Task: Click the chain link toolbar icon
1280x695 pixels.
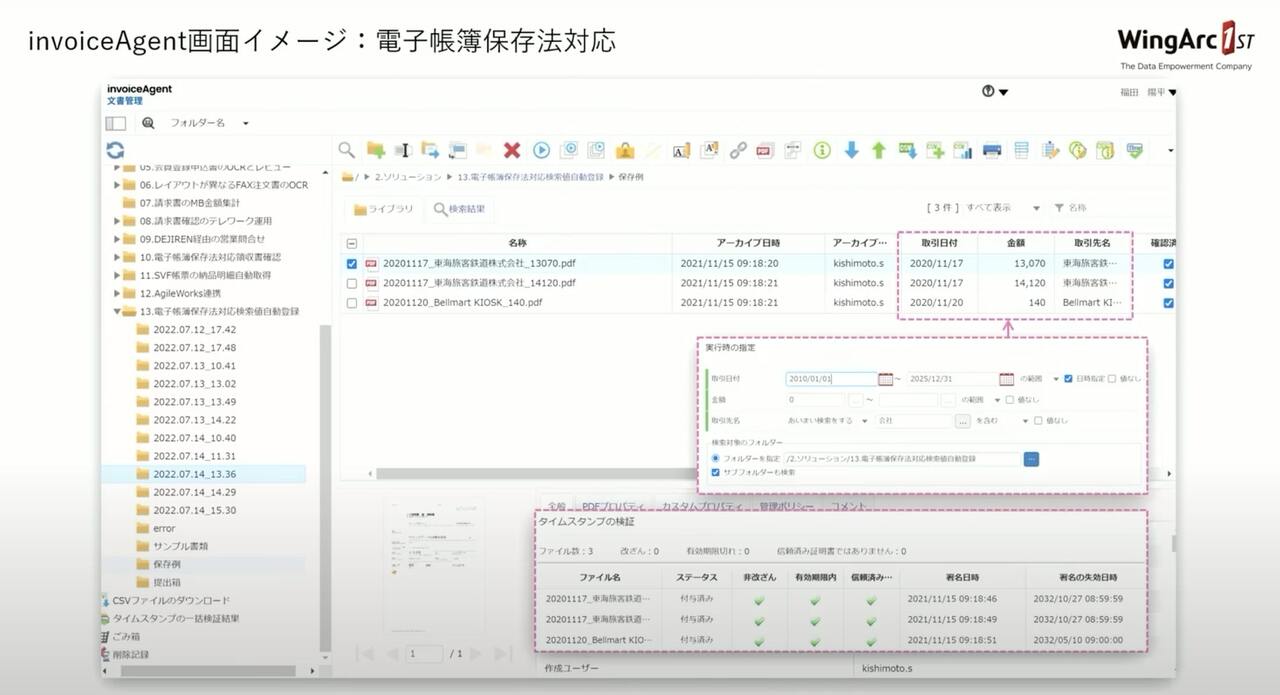Action: 738,150
